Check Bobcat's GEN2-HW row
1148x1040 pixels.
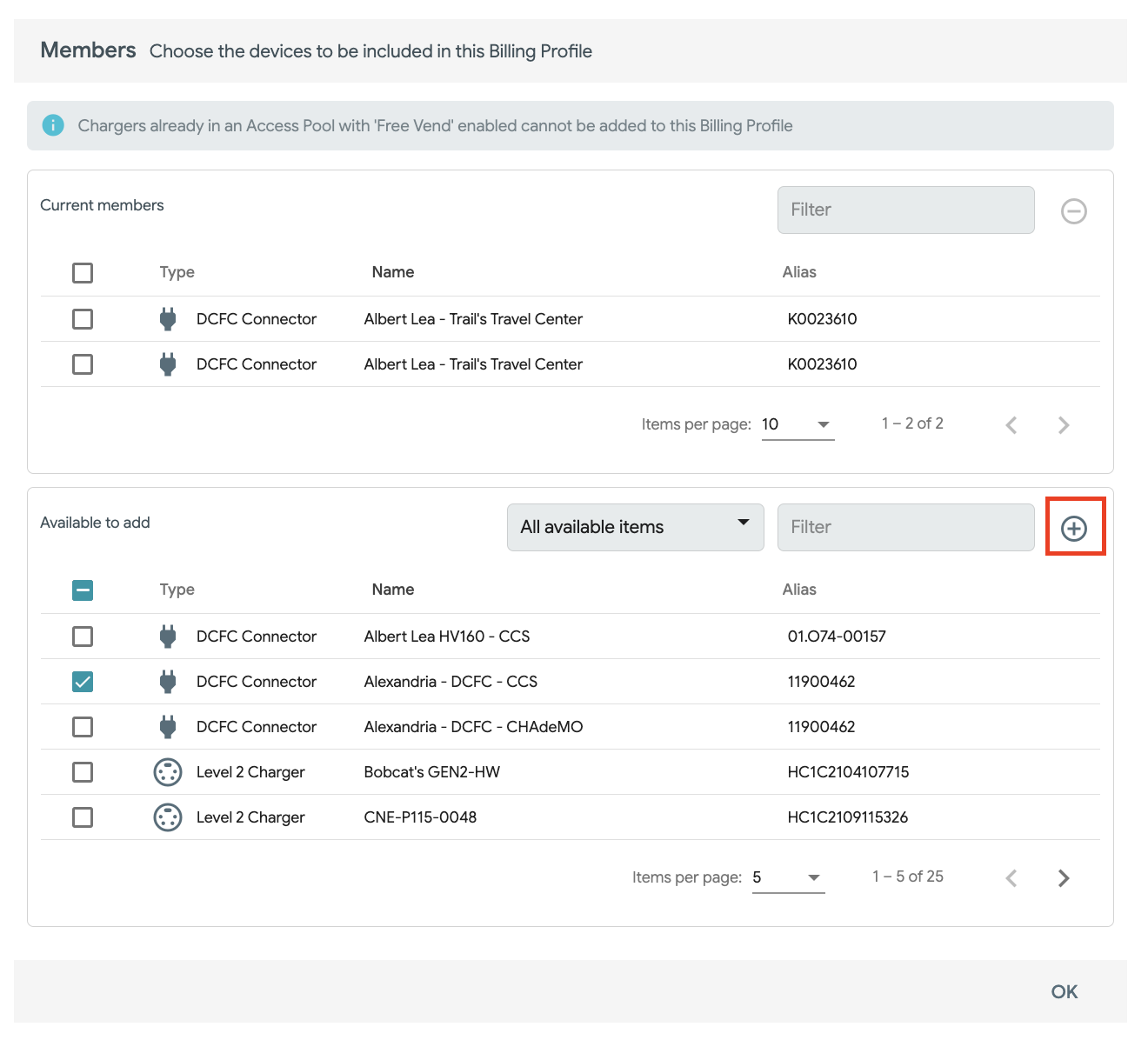(83, 772)
